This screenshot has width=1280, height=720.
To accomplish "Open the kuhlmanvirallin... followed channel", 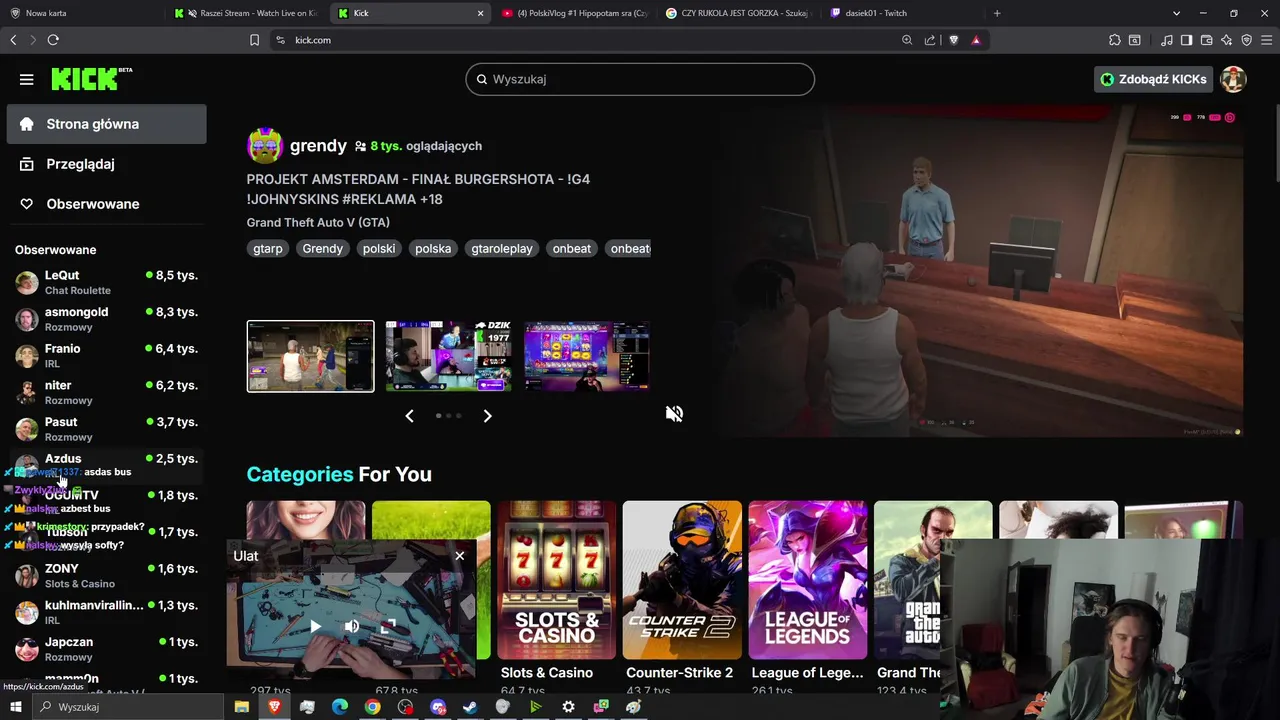I will click(106, 612).
